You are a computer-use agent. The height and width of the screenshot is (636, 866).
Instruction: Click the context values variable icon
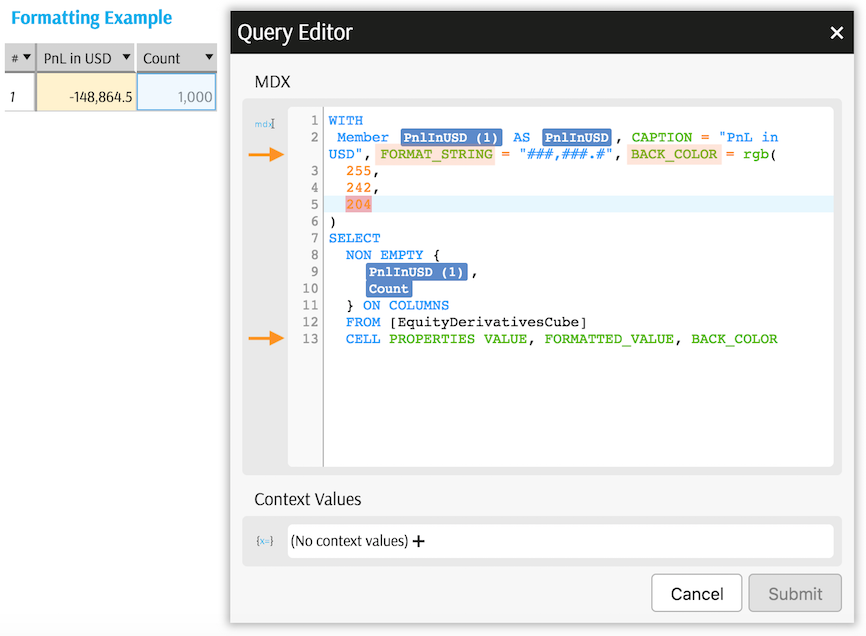click(265, 541)
